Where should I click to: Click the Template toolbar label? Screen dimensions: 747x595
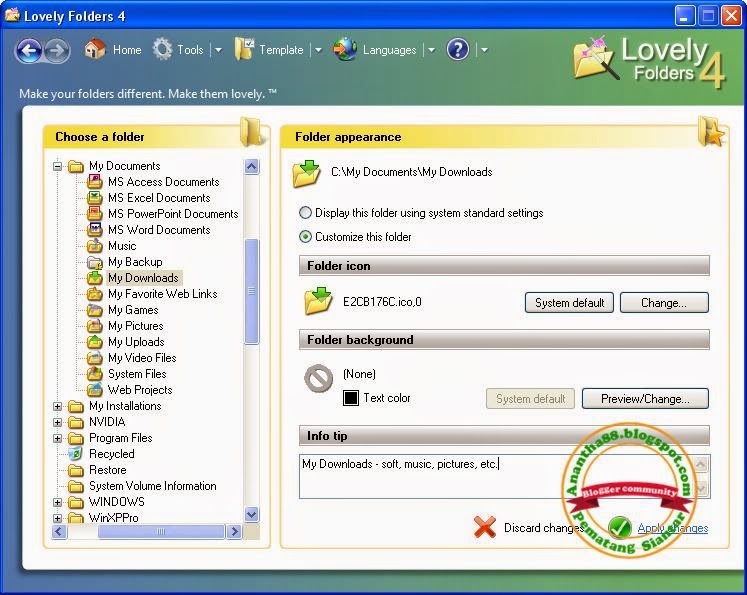(x=281, y=50)
